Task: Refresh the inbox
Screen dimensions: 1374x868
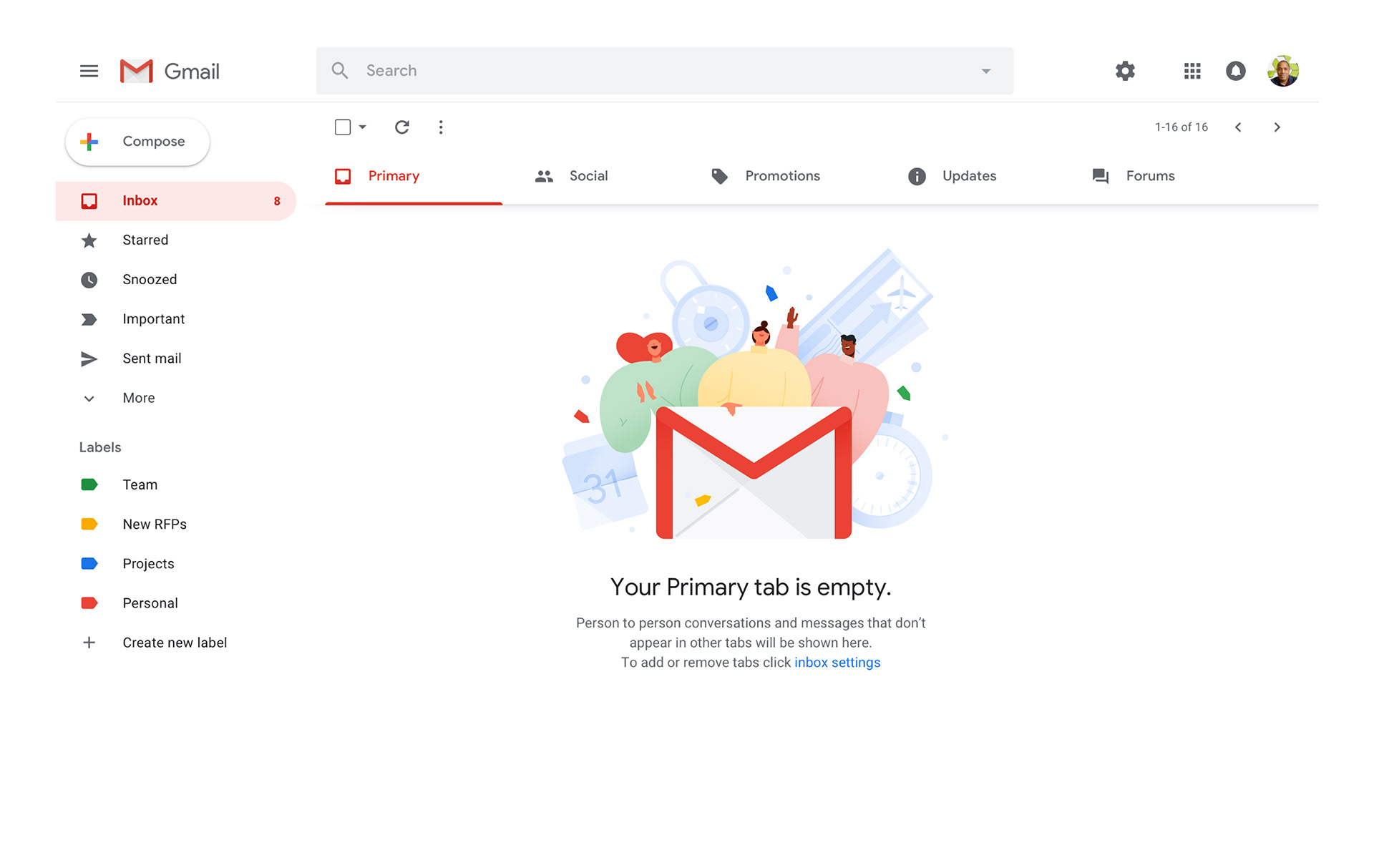Action: pos(402,127)
